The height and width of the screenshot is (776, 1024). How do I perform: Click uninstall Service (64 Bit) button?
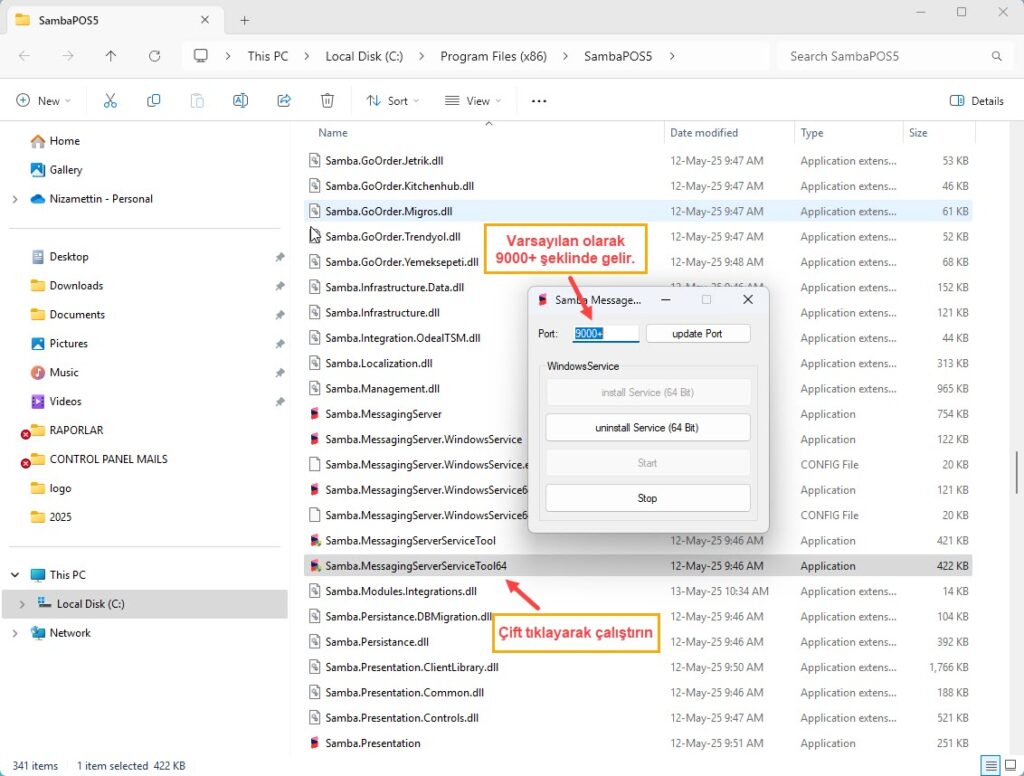point(647,428)
